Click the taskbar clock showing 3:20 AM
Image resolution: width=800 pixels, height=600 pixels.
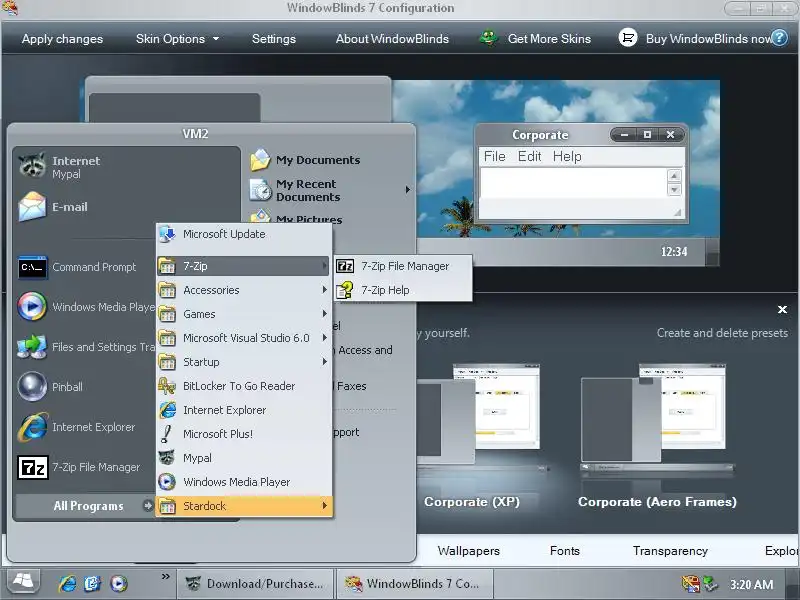point(751,584)
